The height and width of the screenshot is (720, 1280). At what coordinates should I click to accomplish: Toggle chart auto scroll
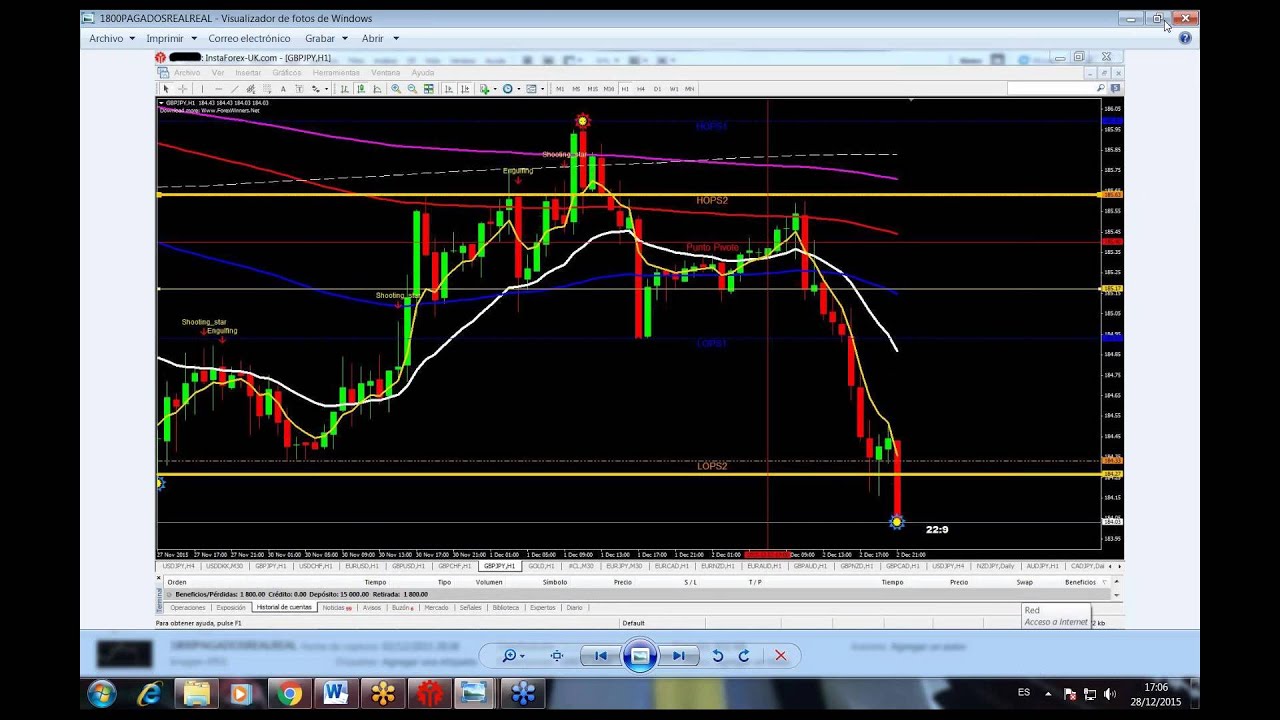450,89
